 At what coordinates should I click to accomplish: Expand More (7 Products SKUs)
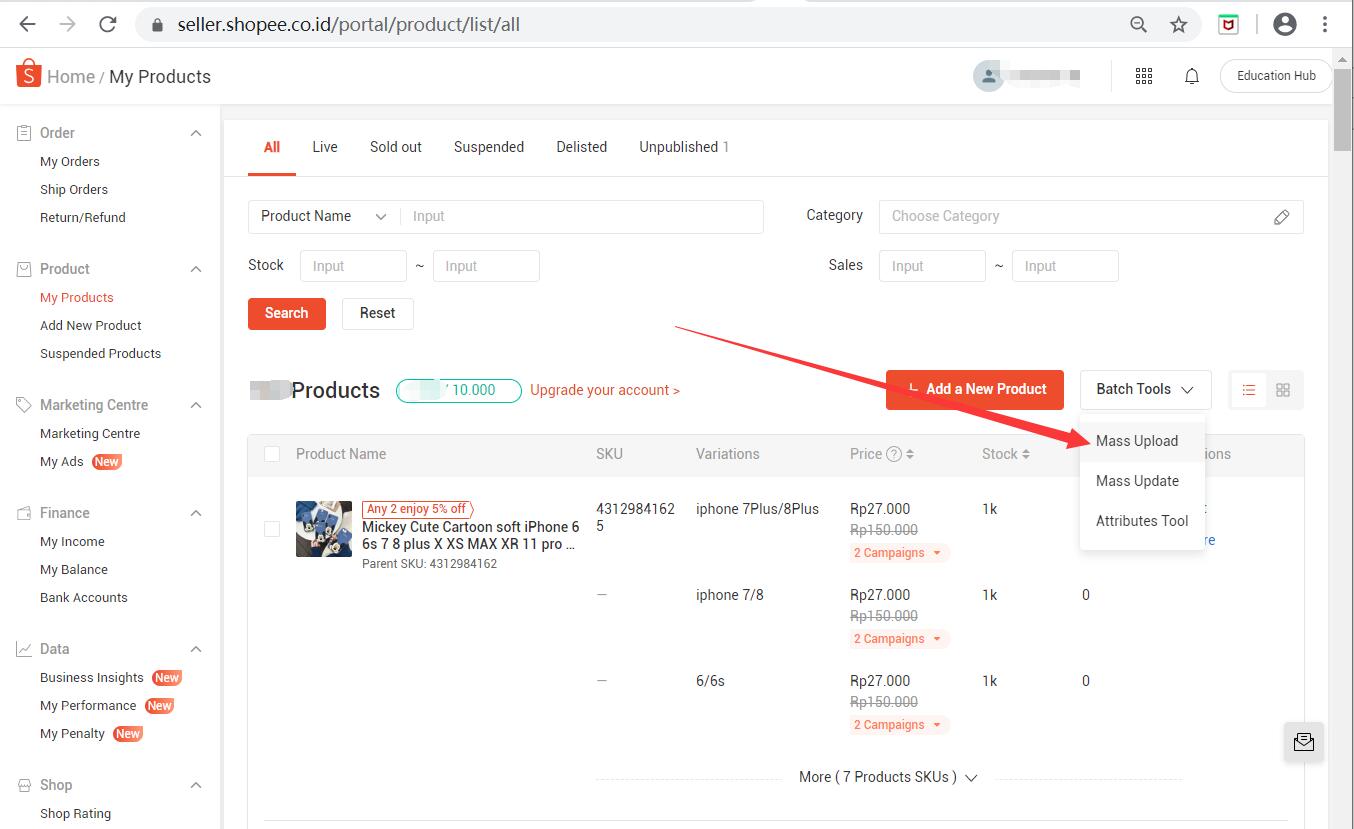tap(888, 777)
